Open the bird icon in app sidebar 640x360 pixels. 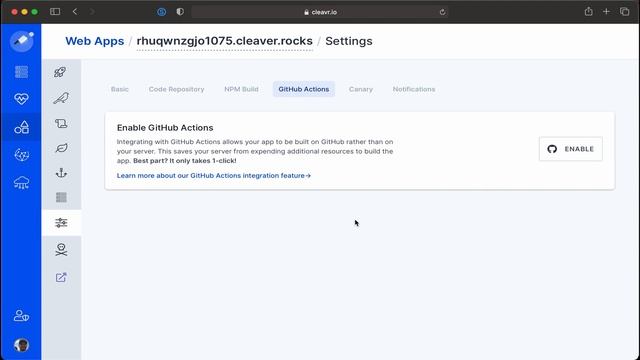click(x=61, y=98)
